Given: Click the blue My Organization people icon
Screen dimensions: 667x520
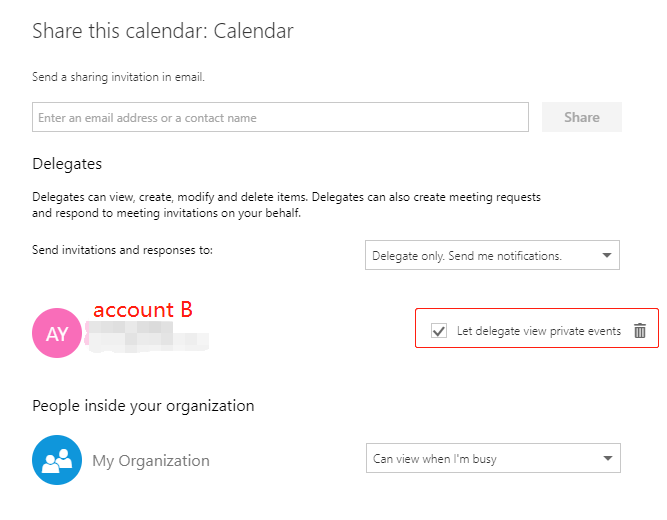Looking at the screenshot, I should coord(57,460).
